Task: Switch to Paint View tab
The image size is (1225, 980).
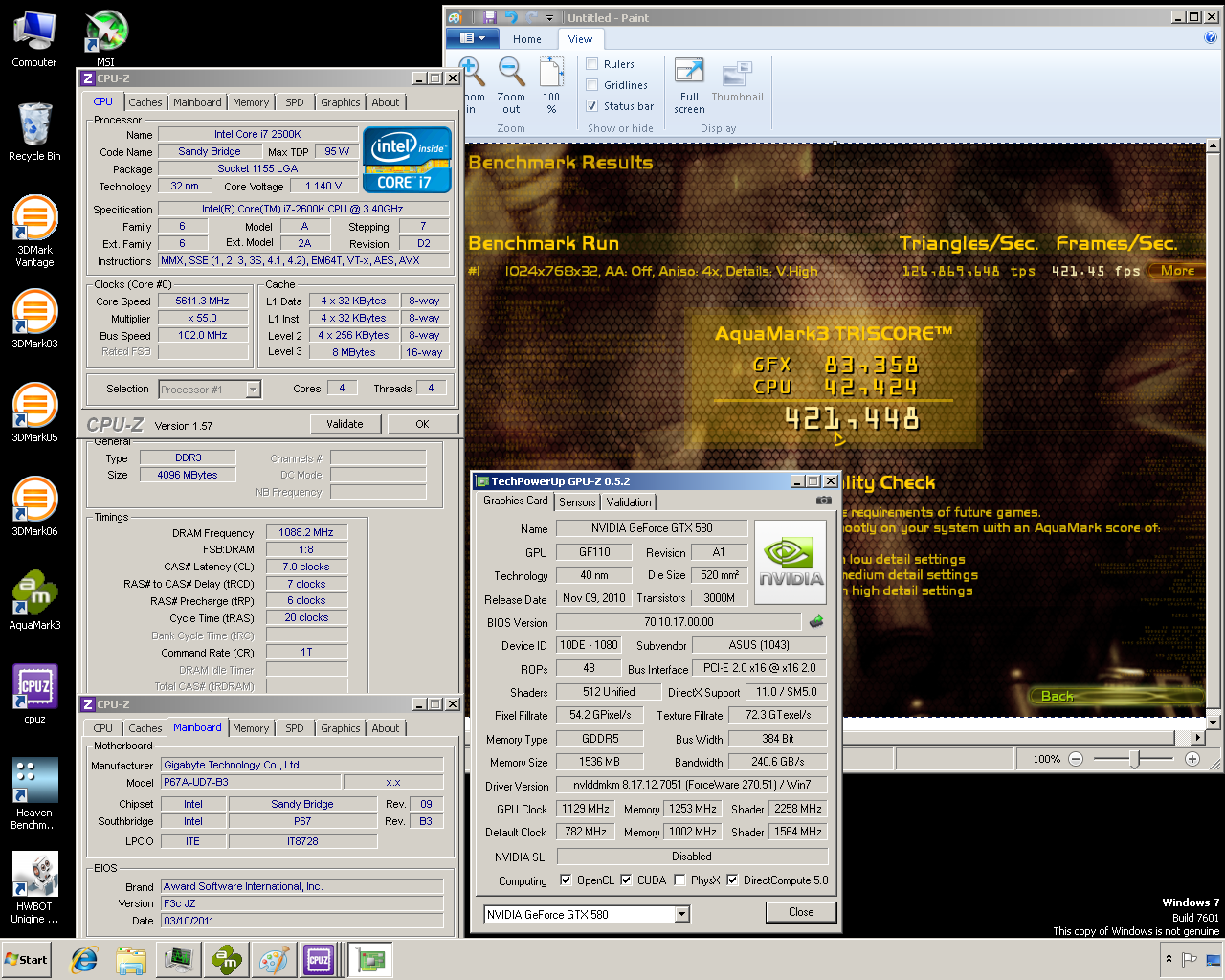Action: pyautogui.click(x=580, y=39)
